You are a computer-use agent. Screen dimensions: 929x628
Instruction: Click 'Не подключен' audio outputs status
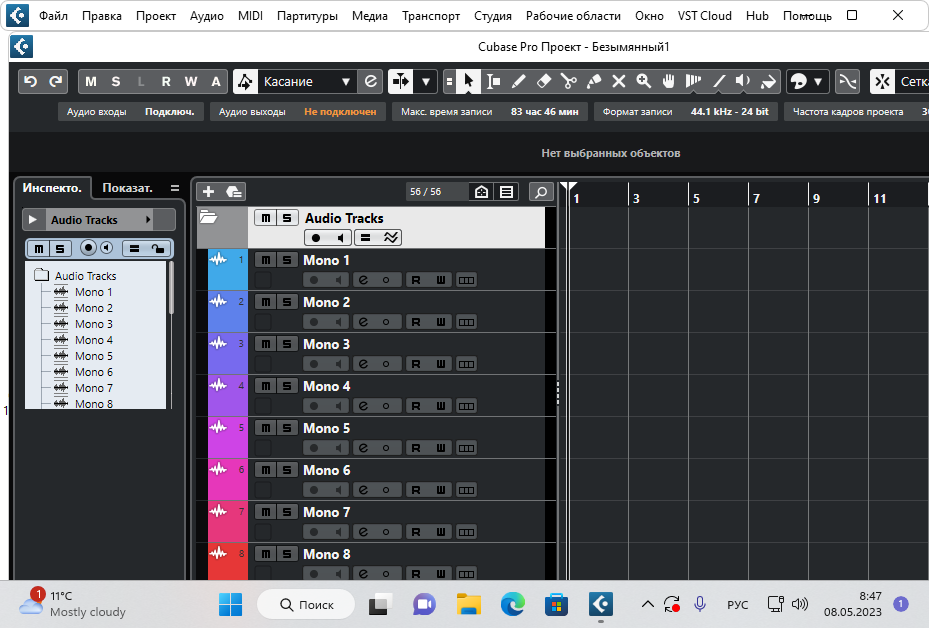click(340, 112)
